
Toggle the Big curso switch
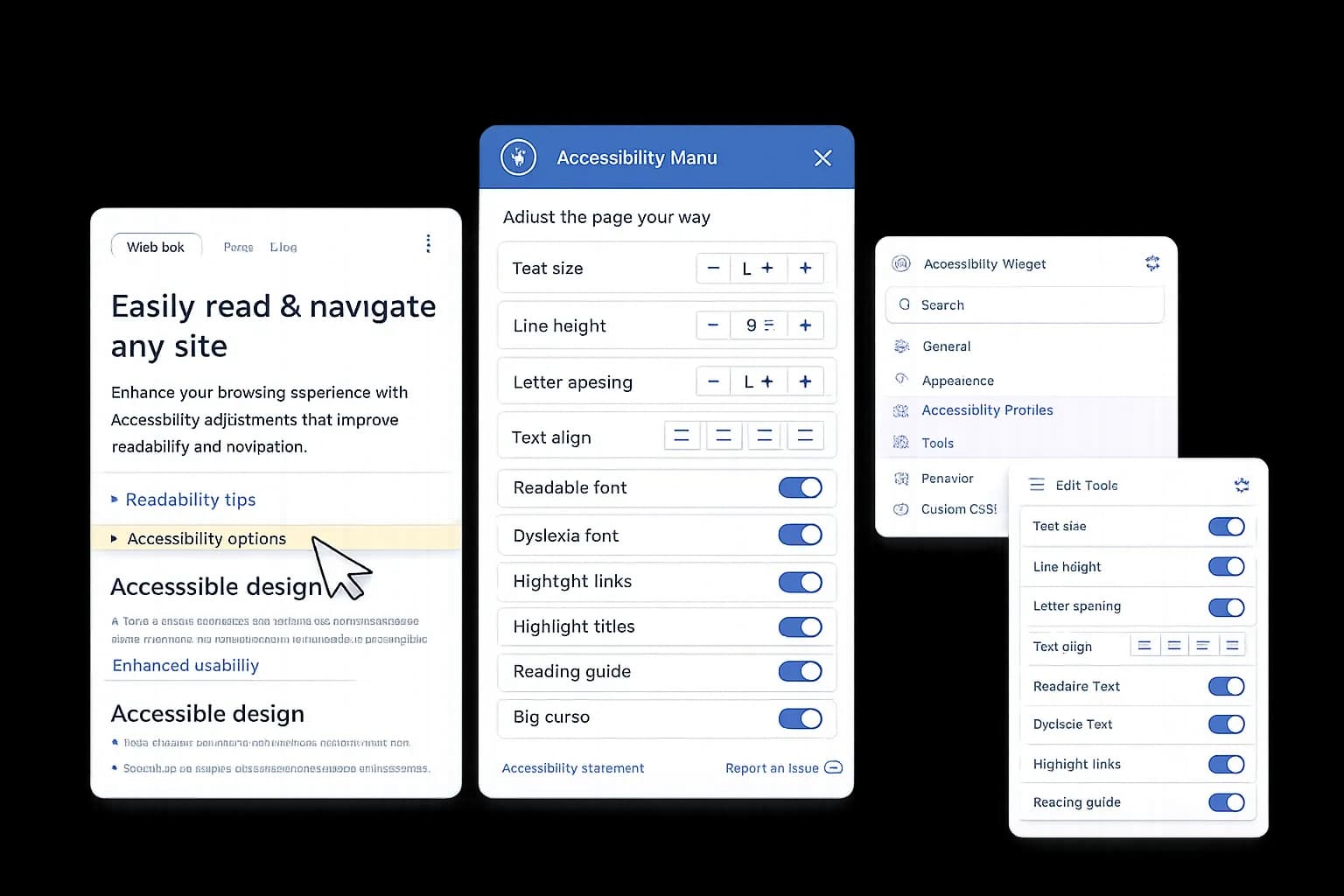pyautogui.click(x=800, y=718)
